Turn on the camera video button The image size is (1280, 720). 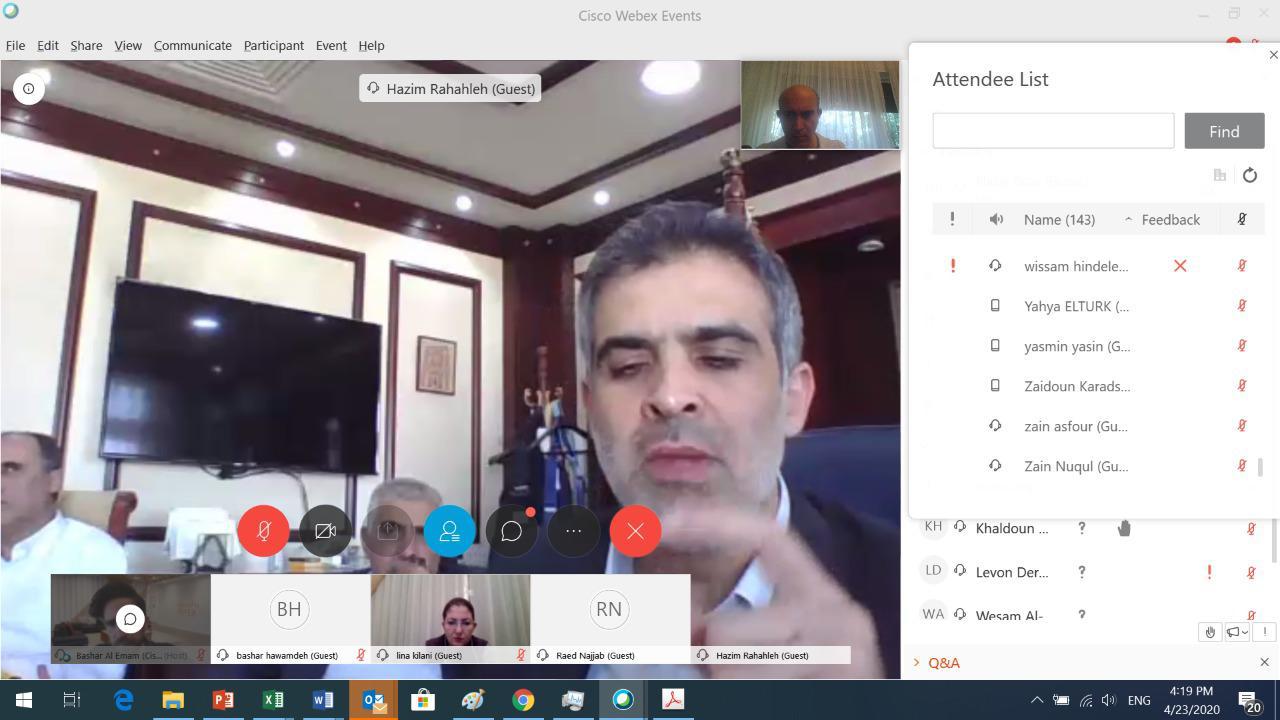coord(325,531)
